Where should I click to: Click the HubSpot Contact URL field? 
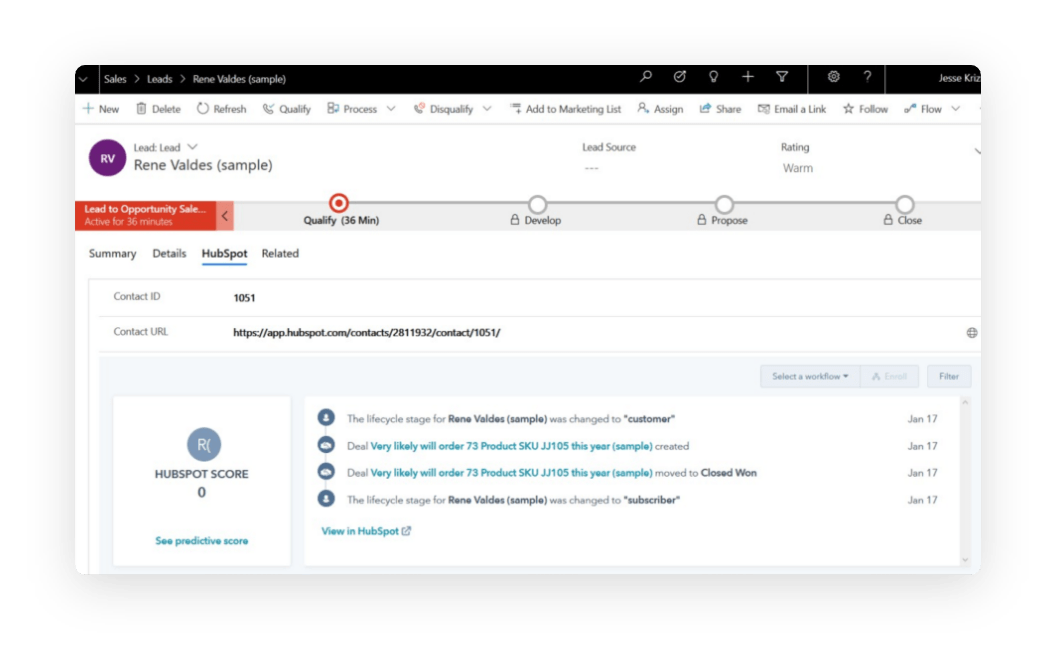coord(366,333)
